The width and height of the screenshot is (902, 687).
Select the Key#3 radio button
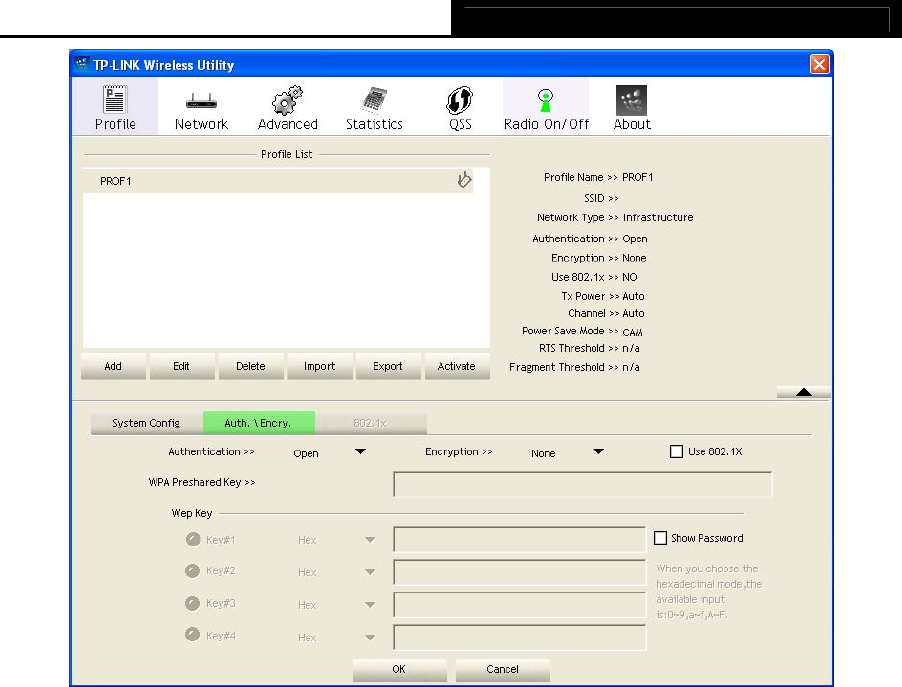coord(193,603)
